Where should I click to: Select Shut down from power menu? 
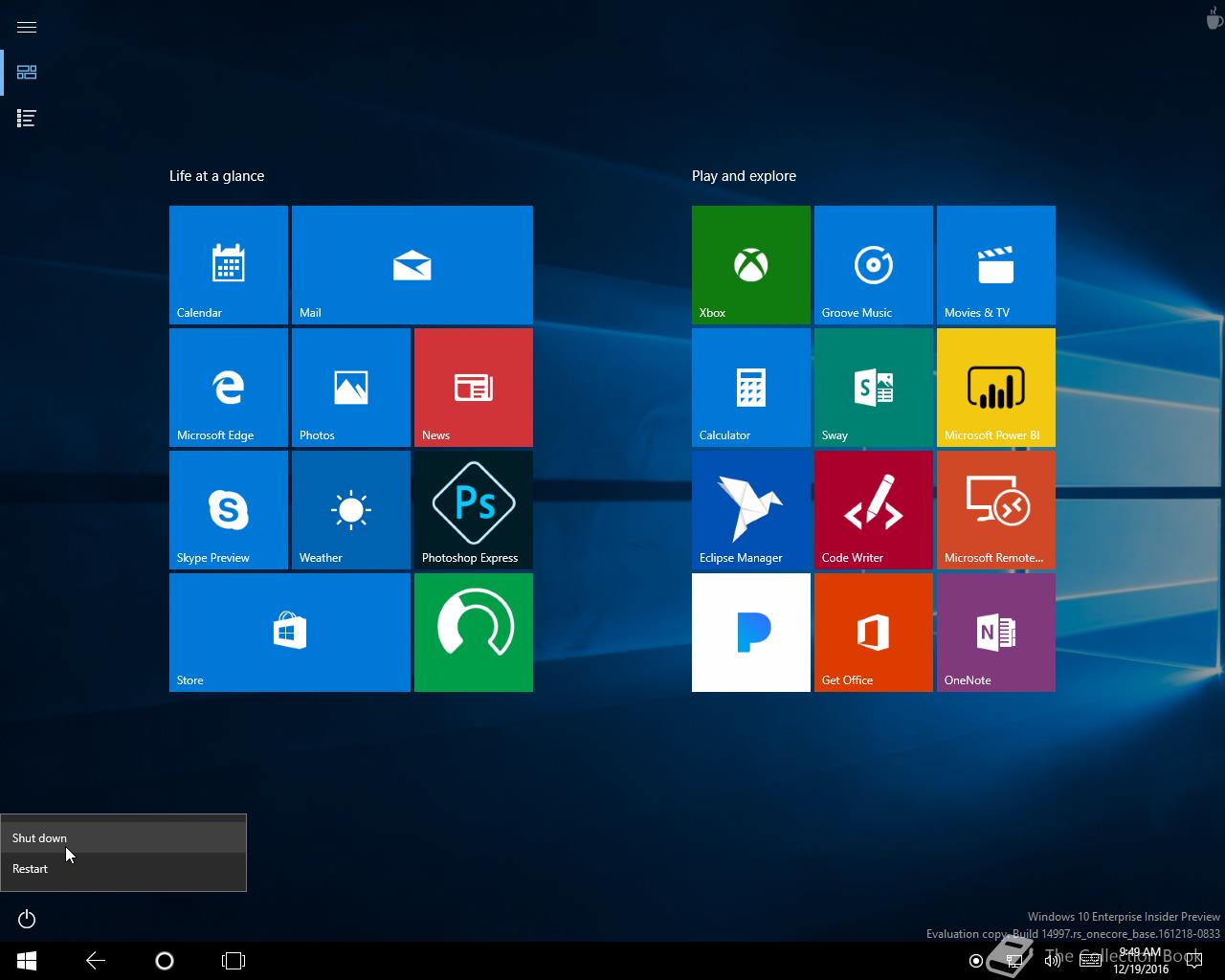click(x=123, y=837)
